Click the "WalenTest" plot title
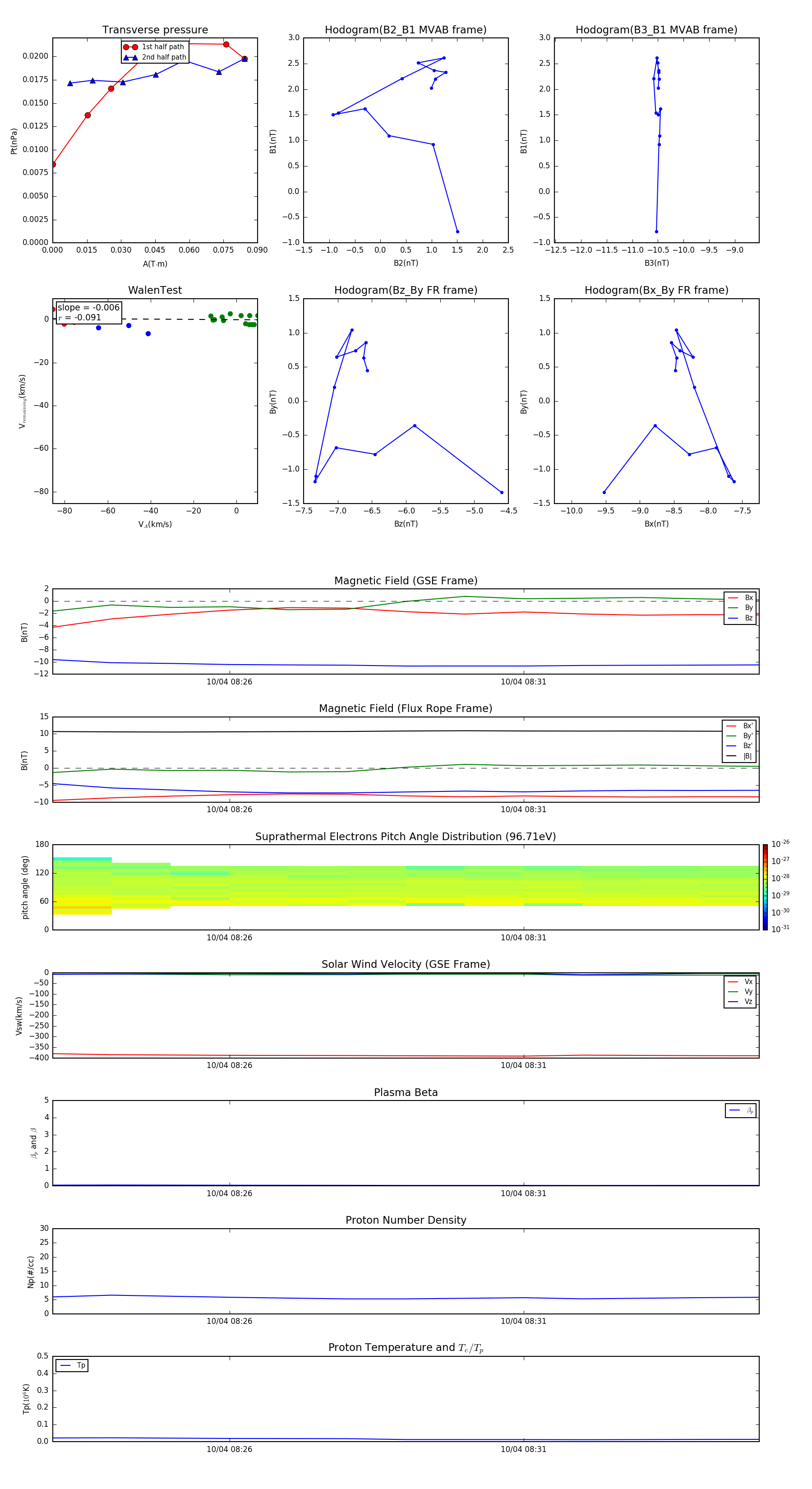Viewport: 812px width, 1489px height. click(155, 290)
